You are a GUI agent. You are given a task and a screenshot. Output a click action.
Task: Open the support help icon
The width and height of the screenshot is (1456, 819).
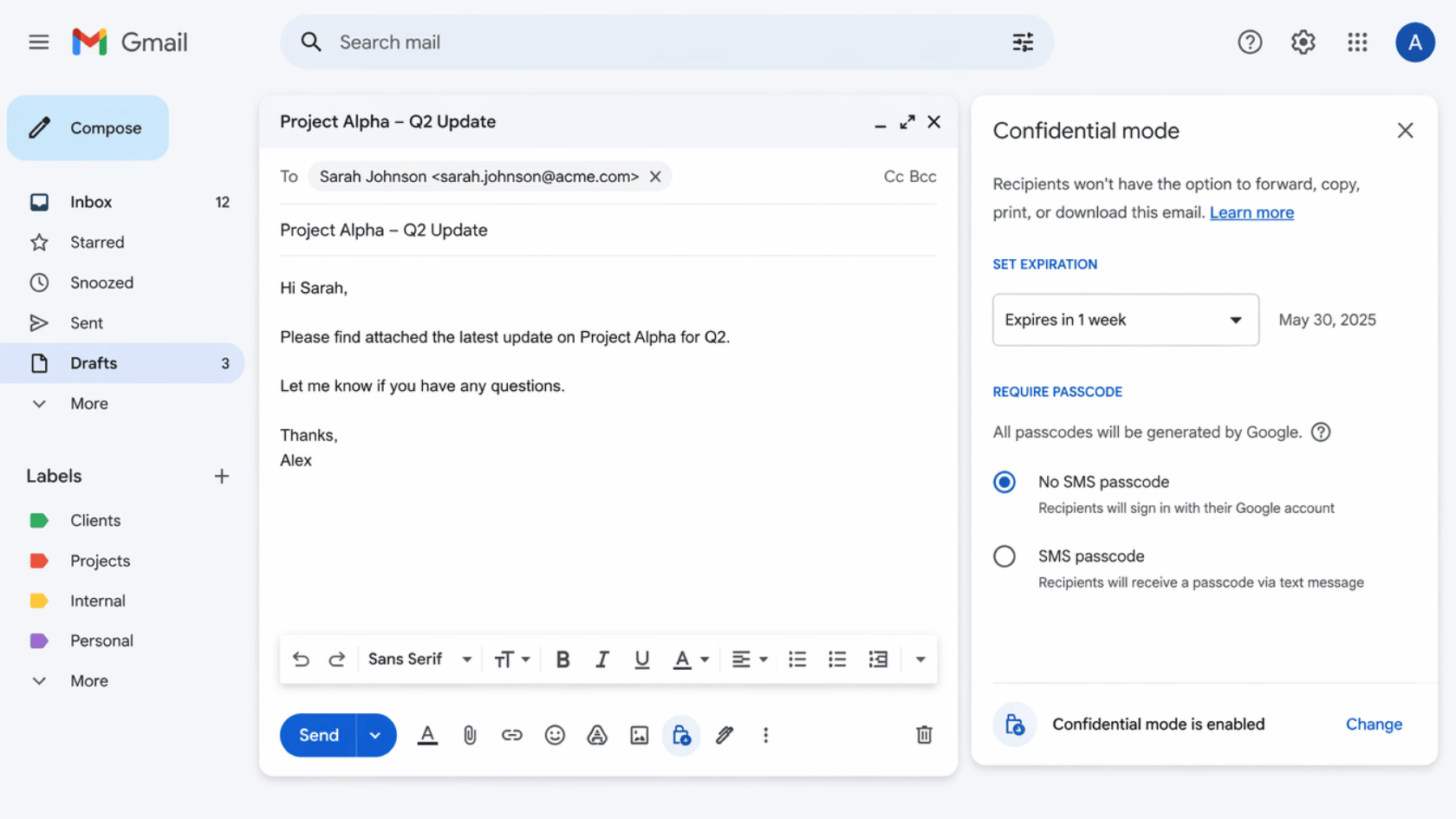tap(1249, 42)
